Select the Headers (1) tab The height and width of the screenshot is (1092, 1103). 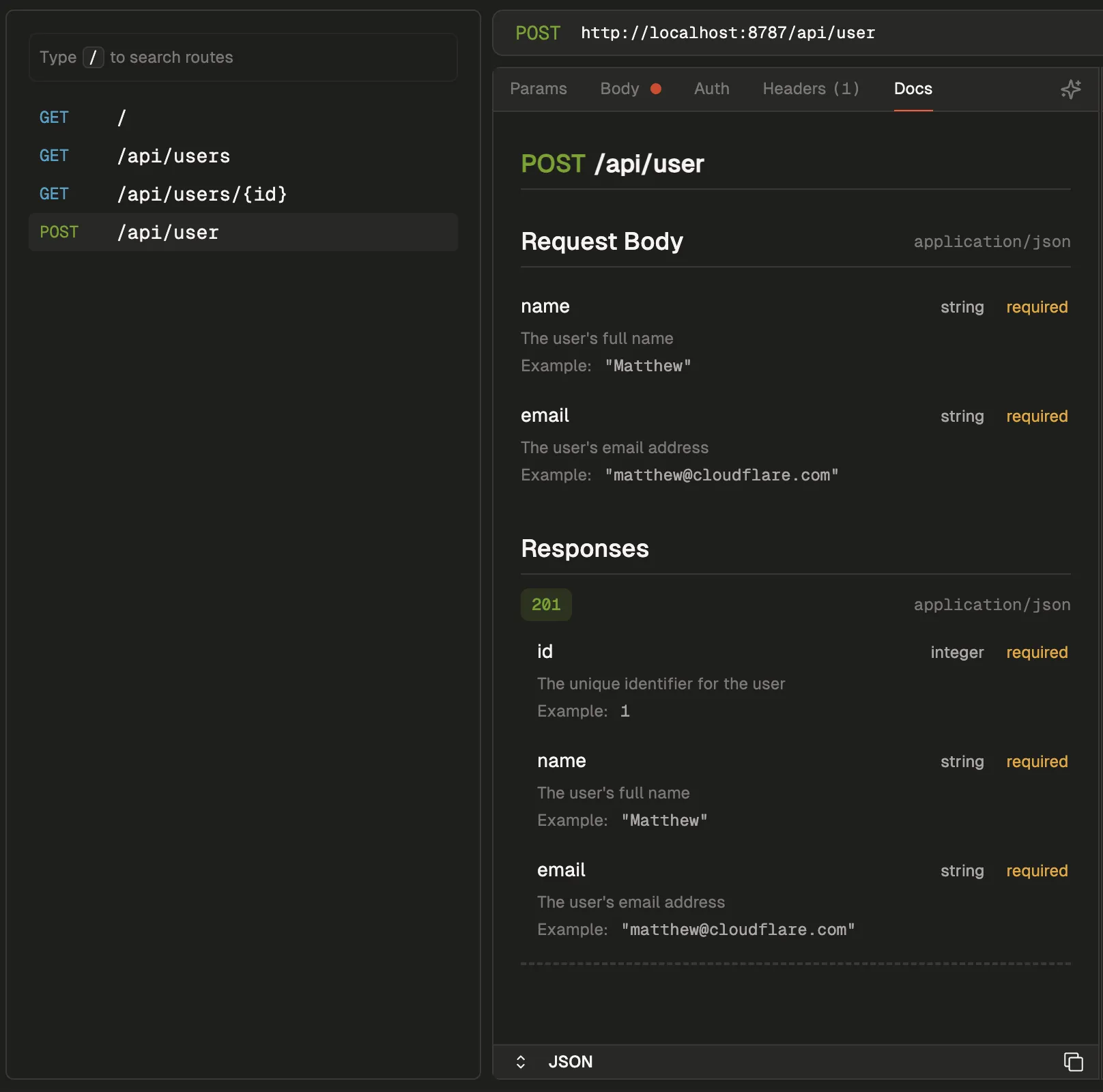click(810, 88)
